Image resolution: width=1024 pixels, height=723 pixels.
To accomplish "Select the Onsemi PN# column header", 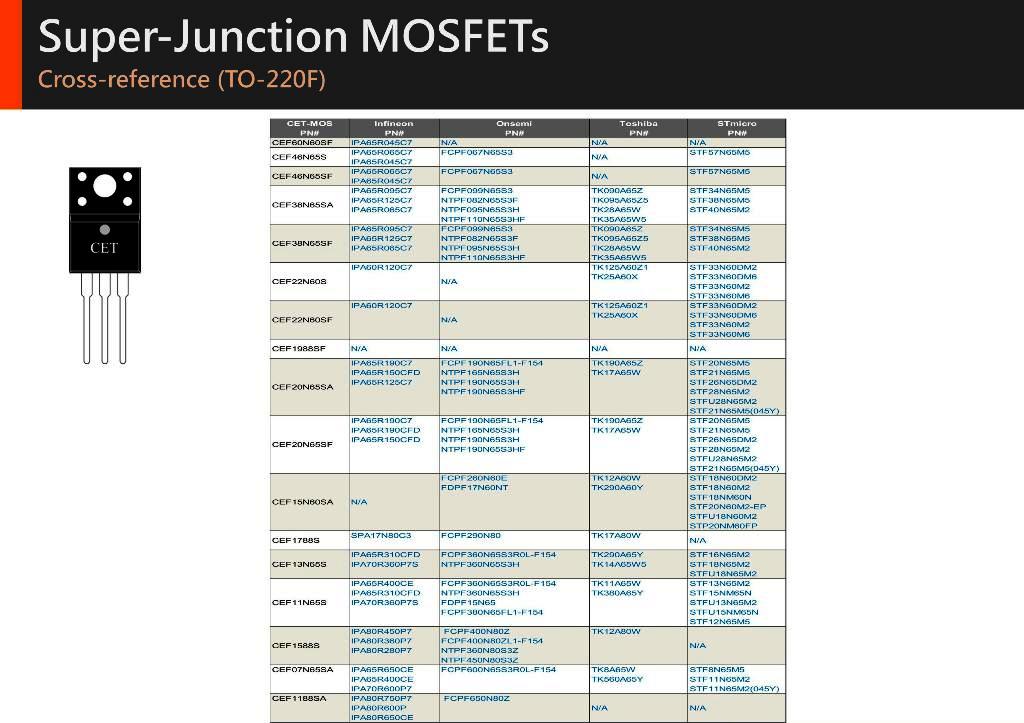I will pyautogui.click(x=513, y=128).
